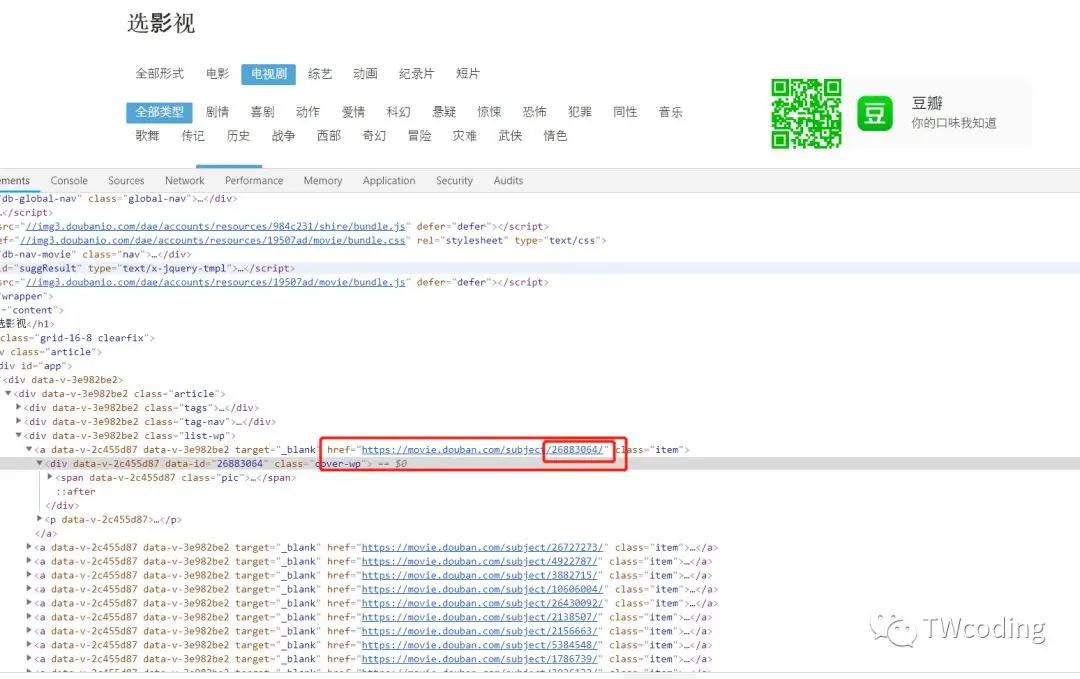
Task: Expand the anchor row for subject/26727273
Action: [x=29, y=547]
